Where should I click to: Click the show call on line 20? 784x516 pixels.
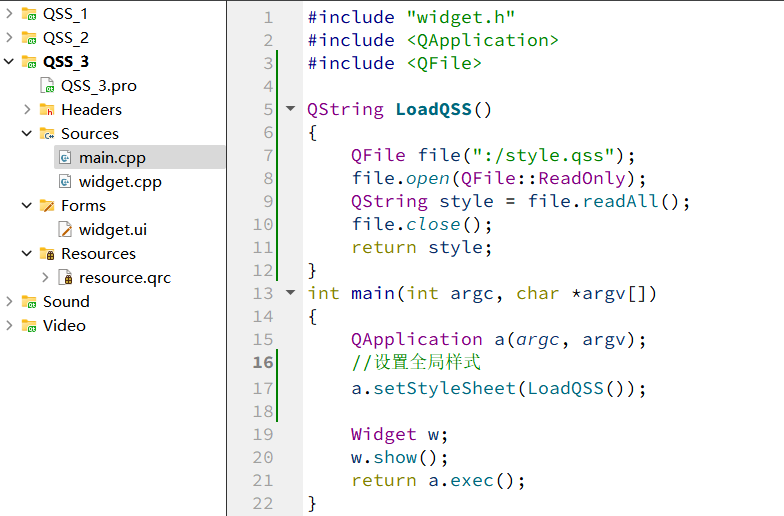[x=395, y=458]
